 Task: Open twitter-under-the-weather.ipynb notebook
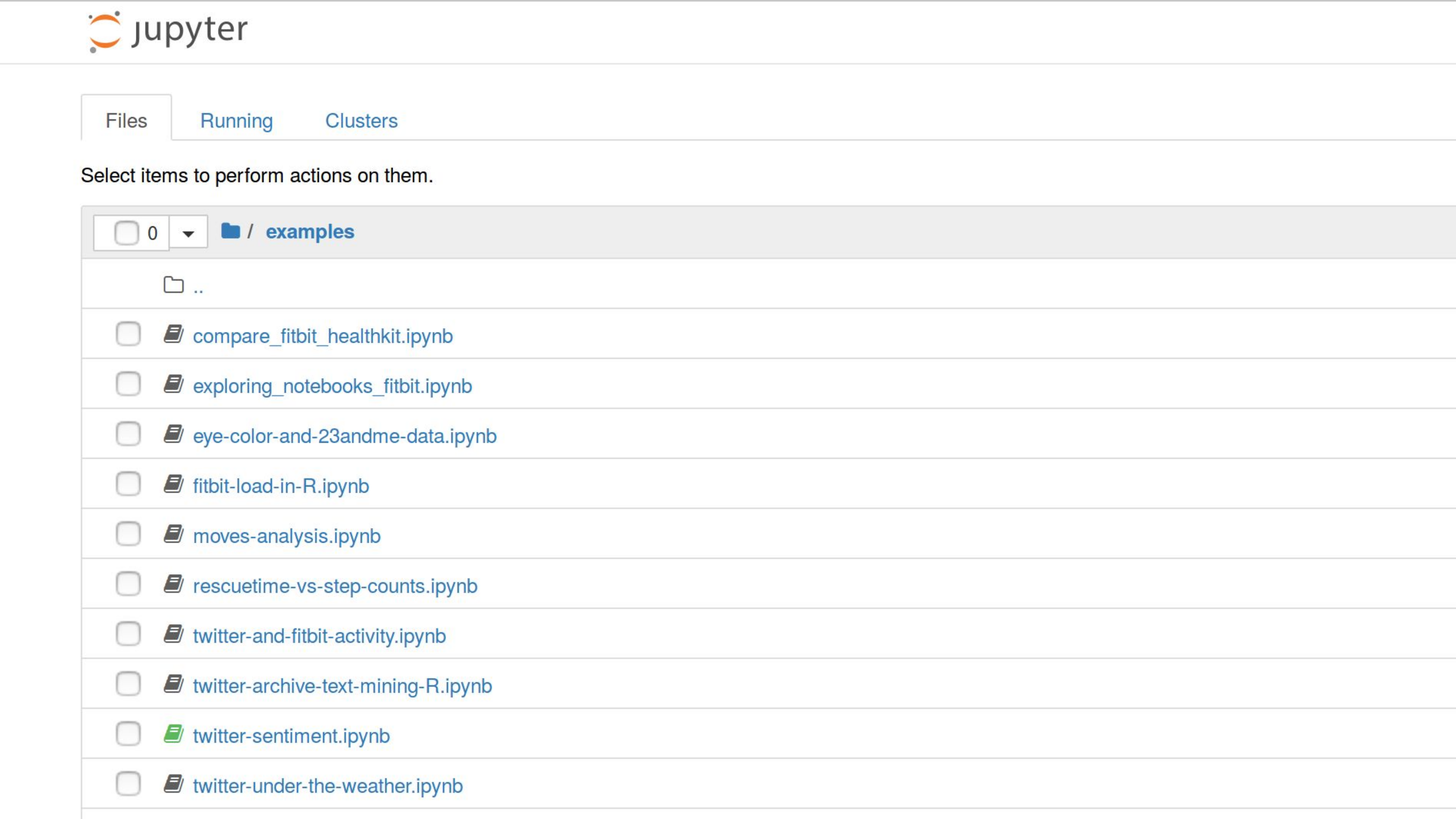pos(328,786)
